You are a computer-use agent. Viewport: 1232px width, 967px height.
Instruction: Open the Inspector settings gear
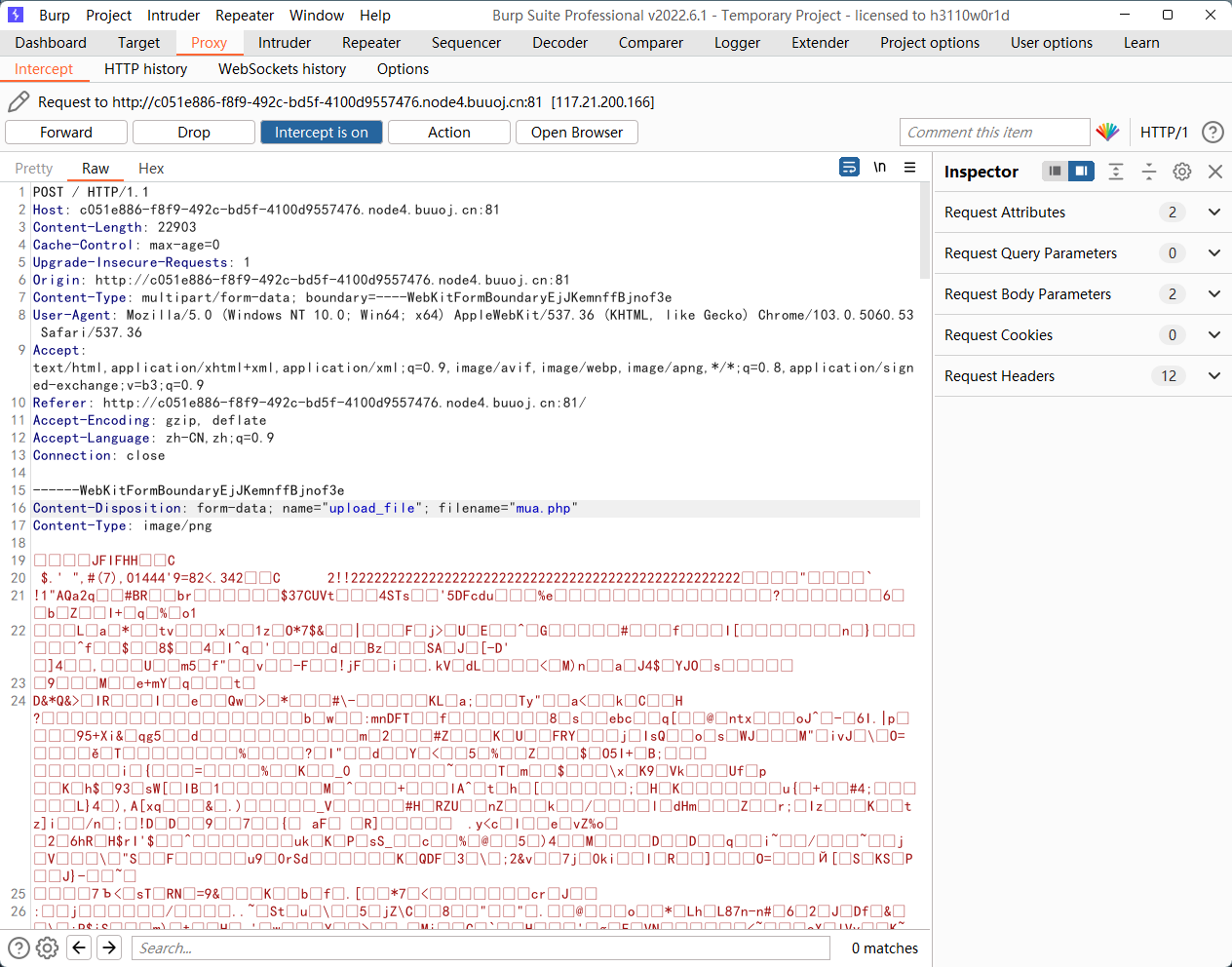tap(1182, 171)
